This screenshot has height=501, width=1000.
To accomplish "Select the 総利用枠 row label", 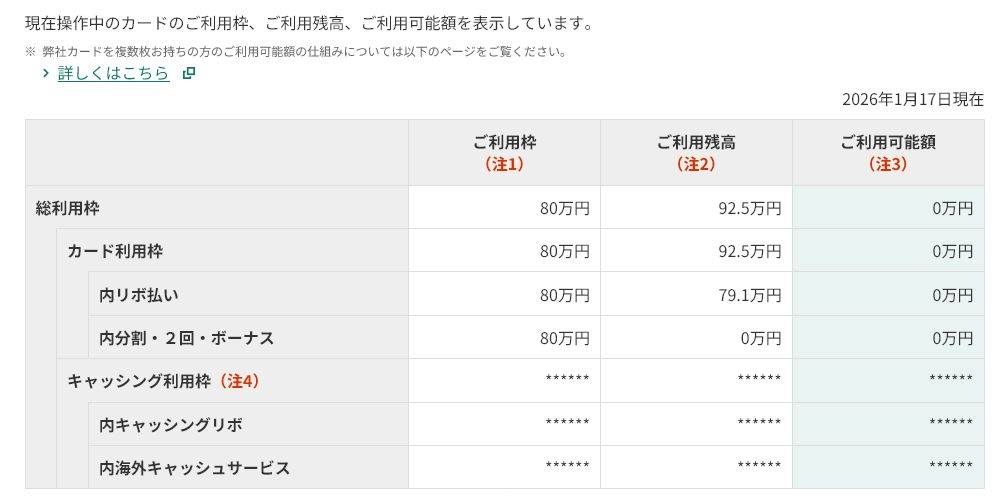I will (68, 208).
